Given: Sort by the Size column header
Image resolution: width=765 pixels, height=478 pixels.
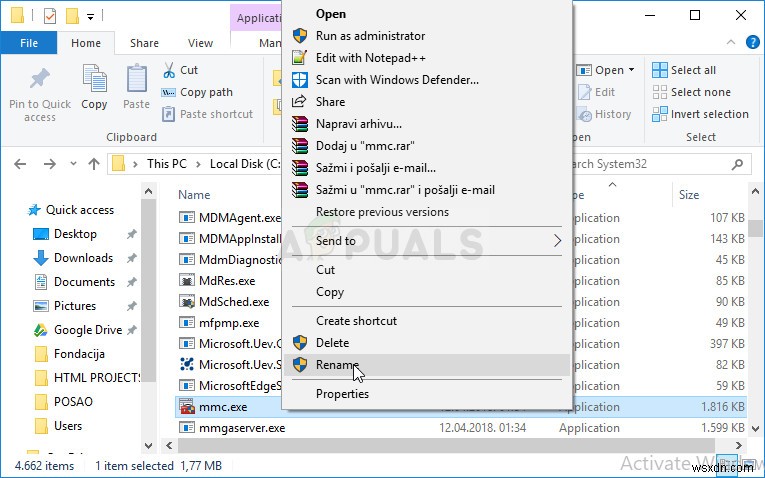Looking at the screenshot, I should pyautogui.click(x=689, y=195).
